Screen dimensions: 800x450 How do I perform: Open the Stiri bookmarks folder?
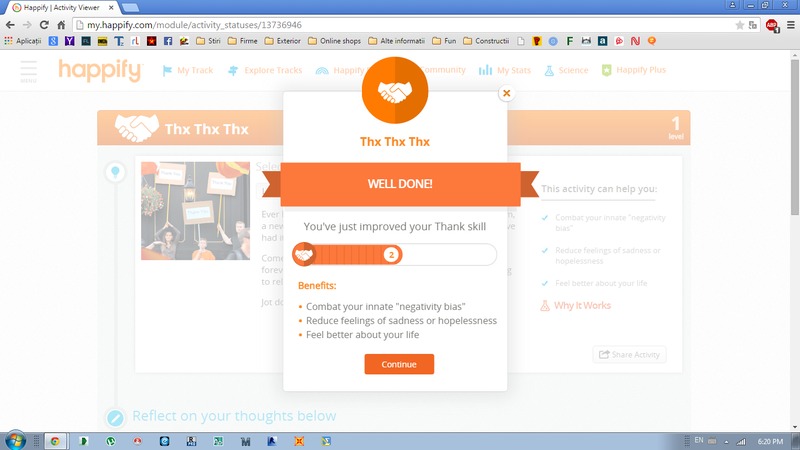point(208,41)
